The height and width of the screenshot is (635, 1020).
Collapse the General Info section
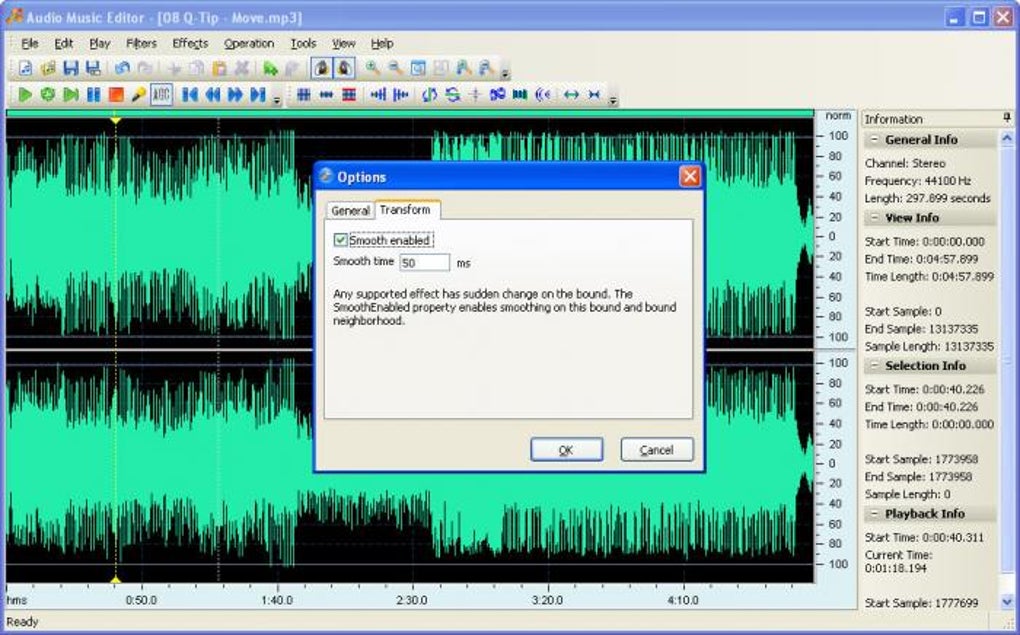[875, 139]
